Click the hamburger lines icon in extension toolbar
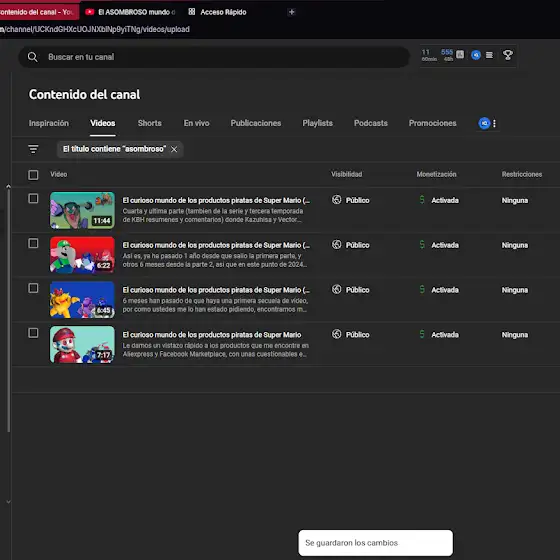The image size is (560, 560). (489, 55)
